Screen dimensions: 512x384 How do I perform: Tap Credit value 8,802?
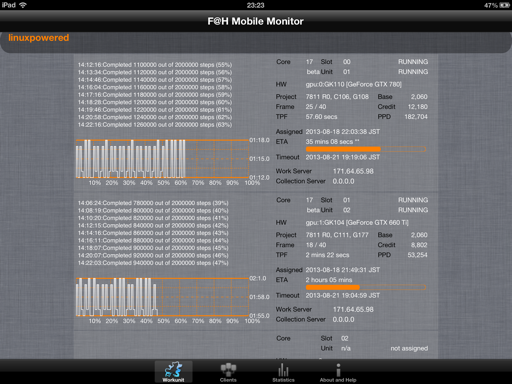pos(419,245)
